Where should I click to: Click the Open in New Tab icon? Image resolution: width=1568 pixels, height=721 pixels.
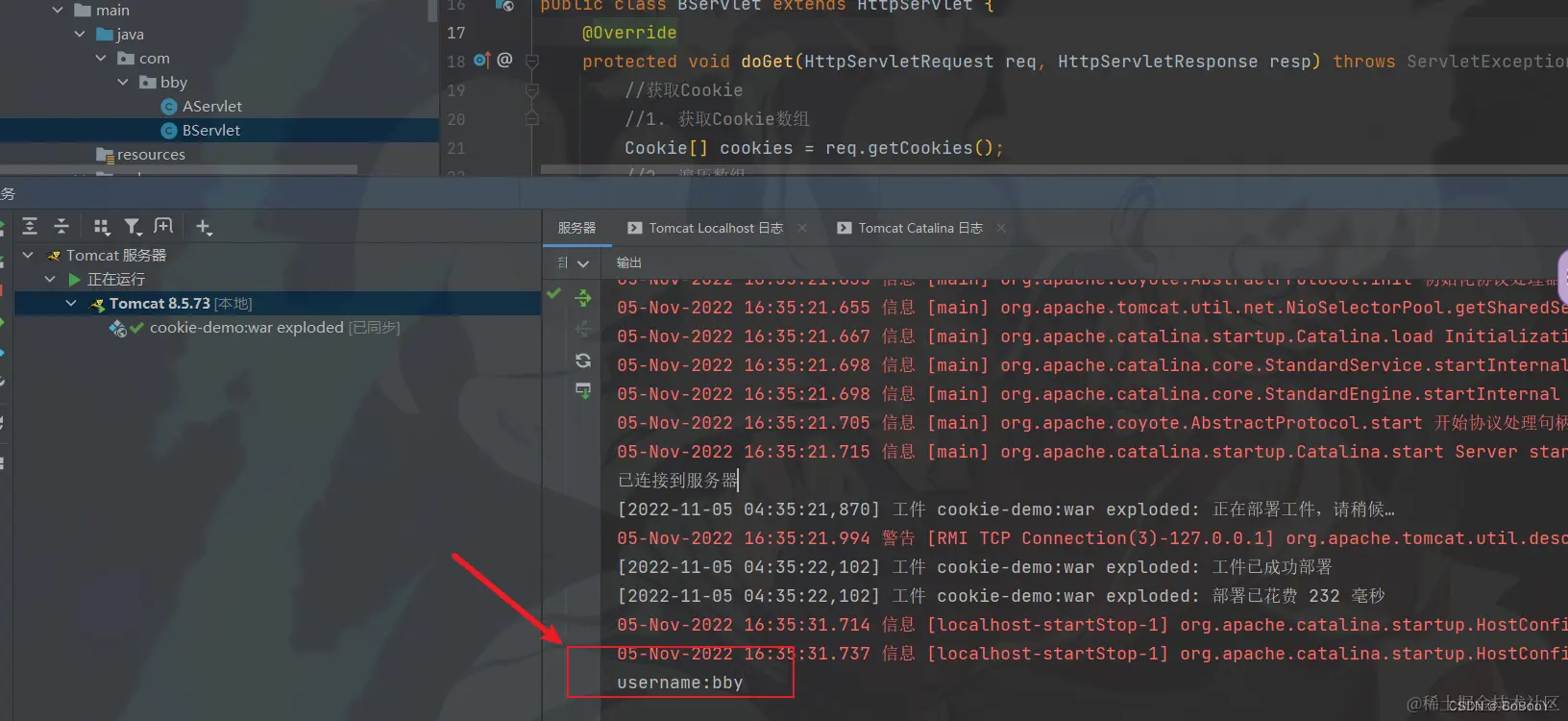pos(163,226)
